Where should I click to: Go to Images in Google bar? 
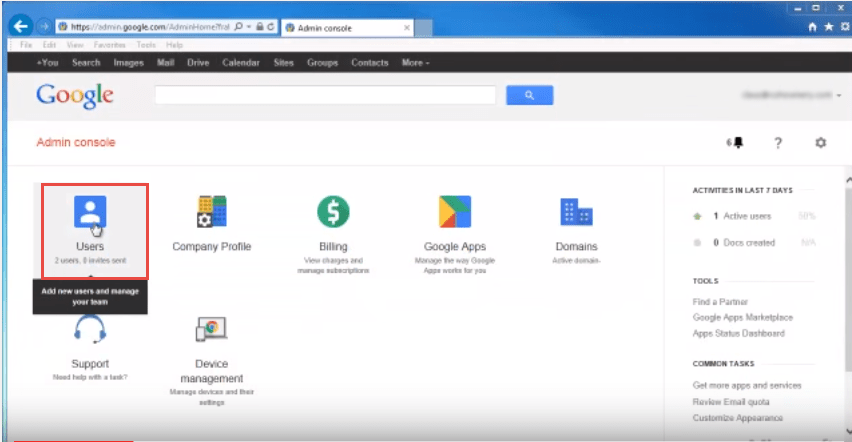click(129, 63)
